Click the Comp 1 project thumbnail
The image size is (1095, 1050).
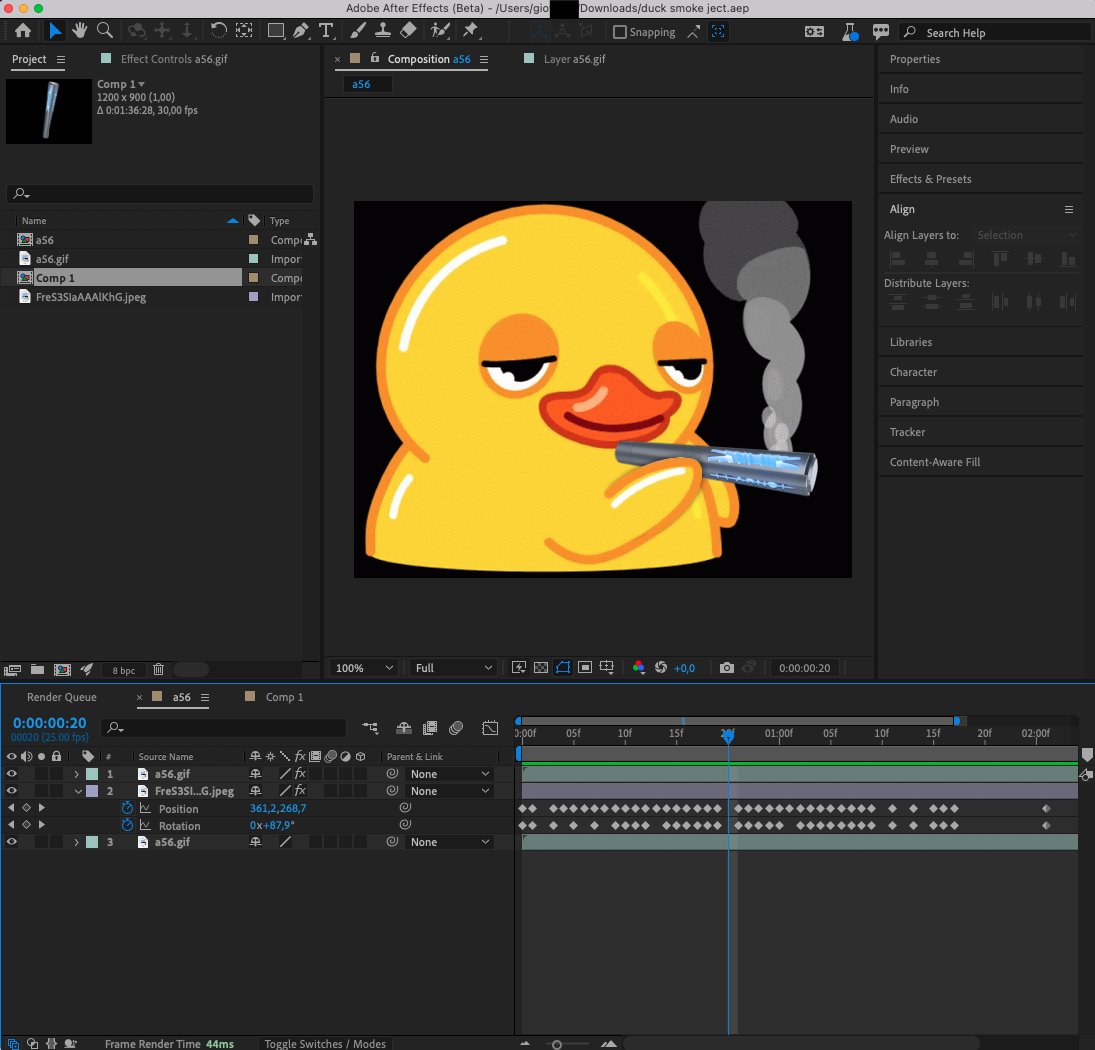(49, 111)
